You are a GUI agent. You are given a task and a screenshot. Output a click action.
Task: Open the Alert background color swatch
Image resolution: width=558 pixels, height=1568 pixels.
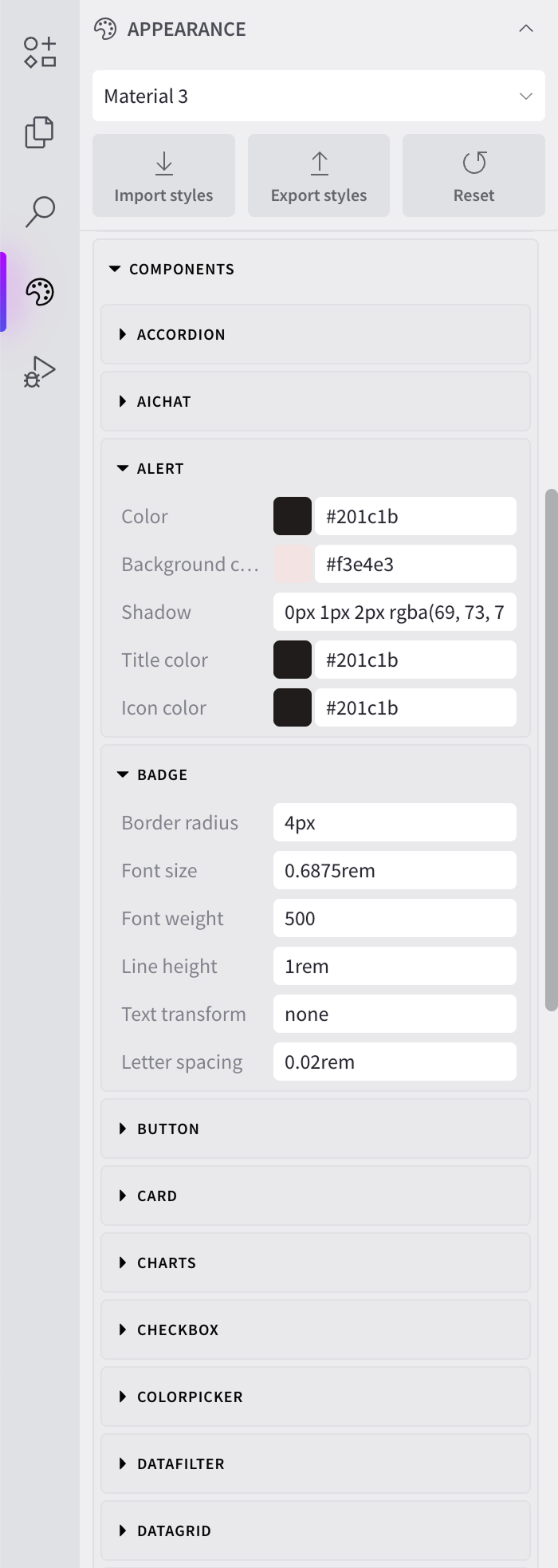pos(293,565)
